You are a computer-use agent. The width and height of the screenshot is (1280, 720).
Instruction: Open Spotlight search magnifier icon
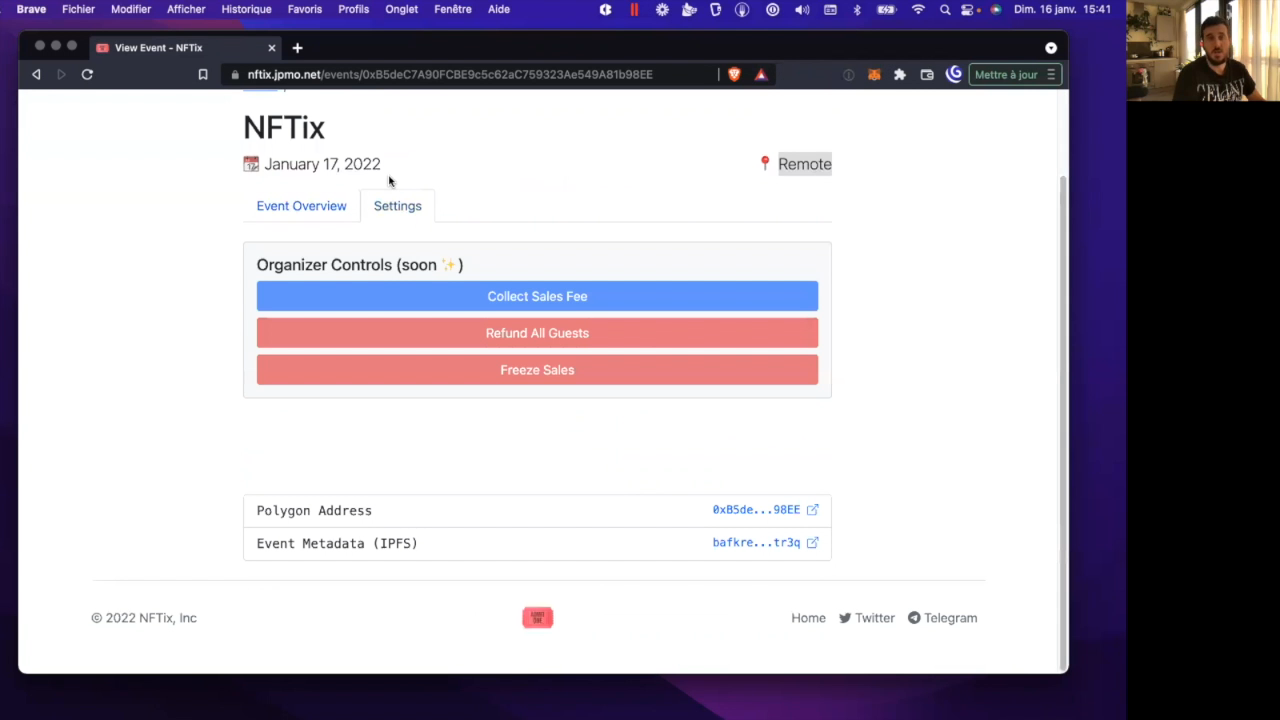[945, 9]
